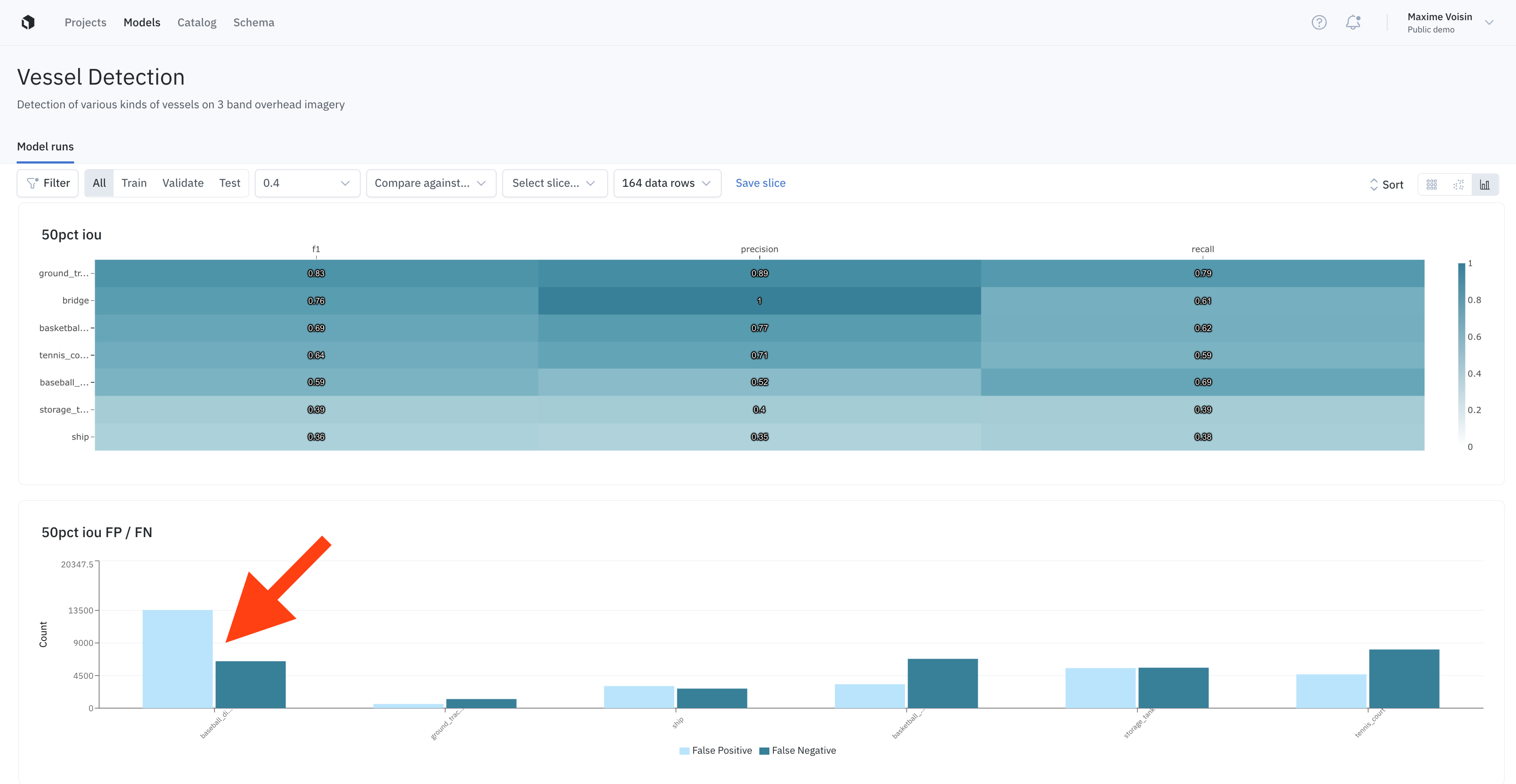This screenshot has width=1516, height=784.
Task: Select the All split toggle
Action: click(x=99, y=184)
